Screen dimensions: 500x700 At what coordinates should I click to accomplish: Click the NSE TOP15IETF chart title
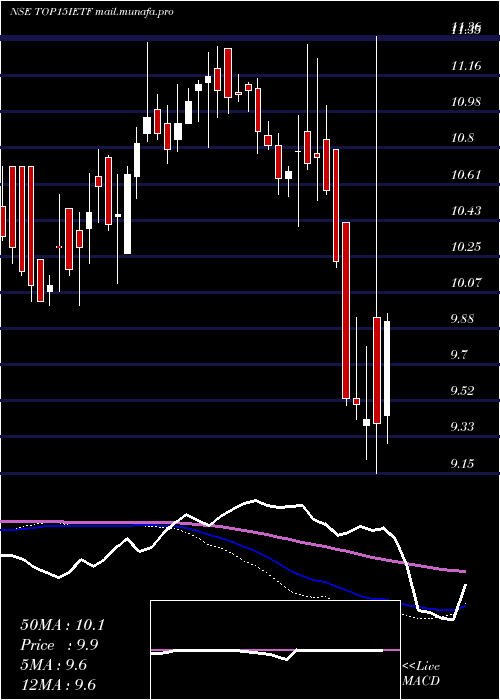(92, 12)
